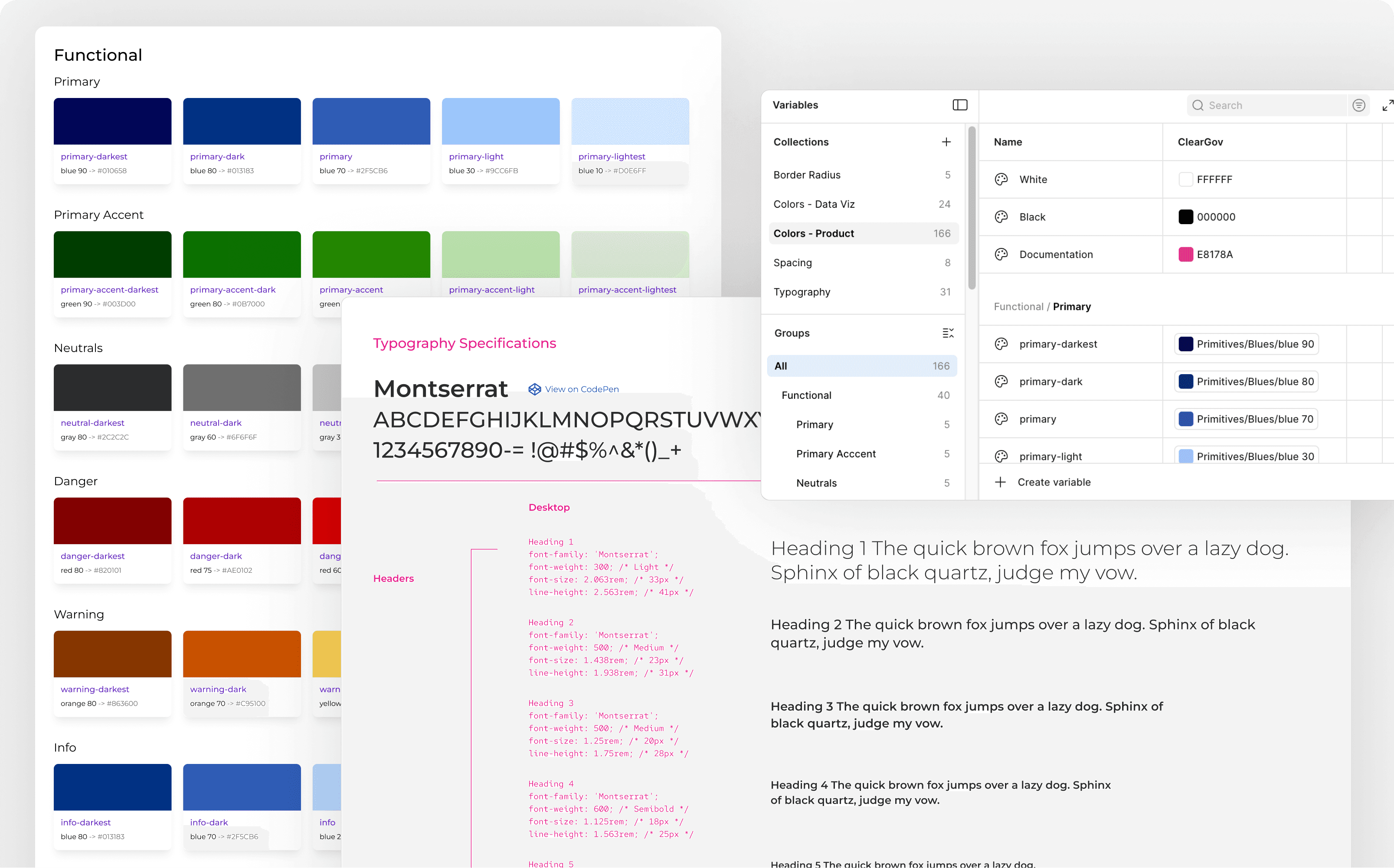
Task: Expand the Functional group in the sidebar
Action: click(x=806, y=395)
